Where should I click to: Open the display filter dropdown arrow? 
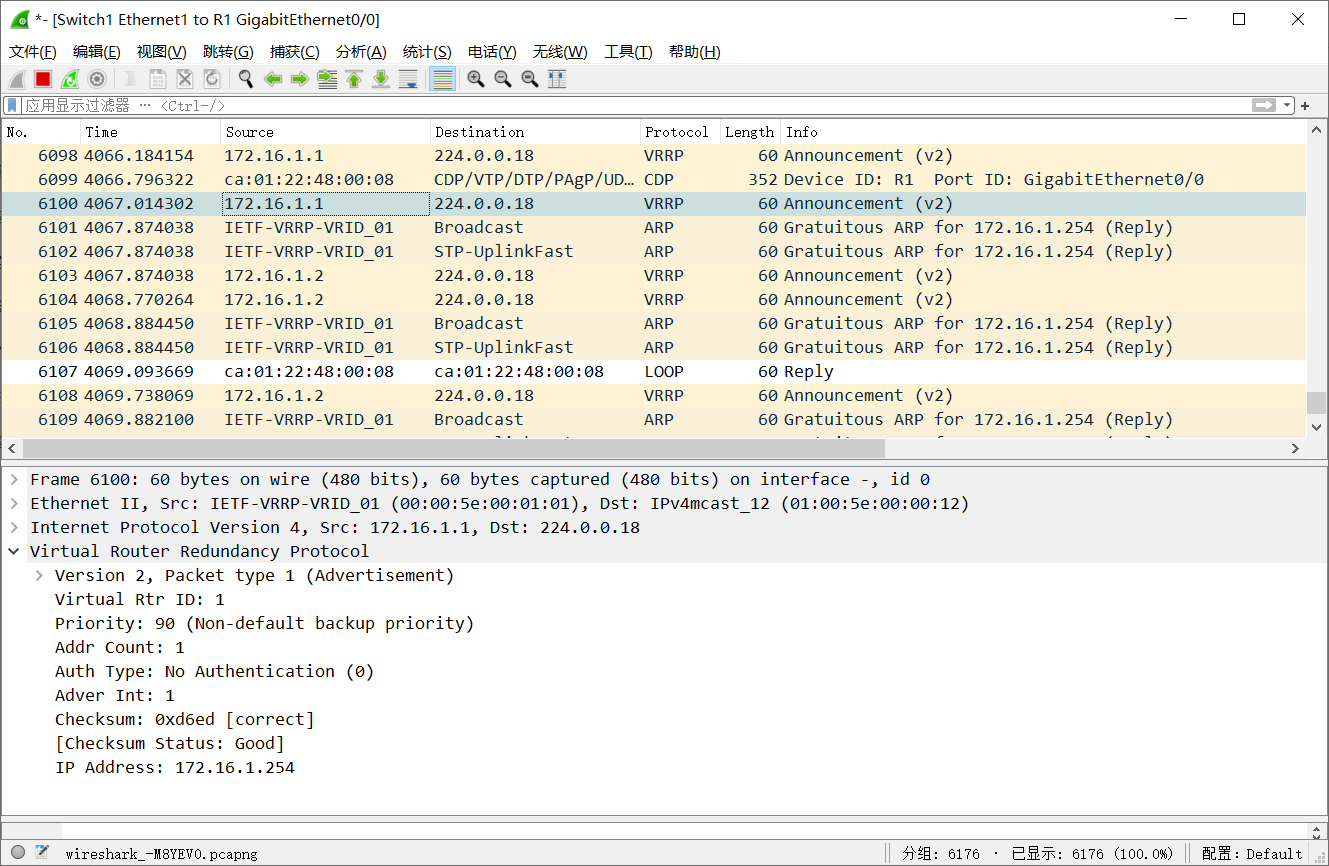[x=1289, y=105]
